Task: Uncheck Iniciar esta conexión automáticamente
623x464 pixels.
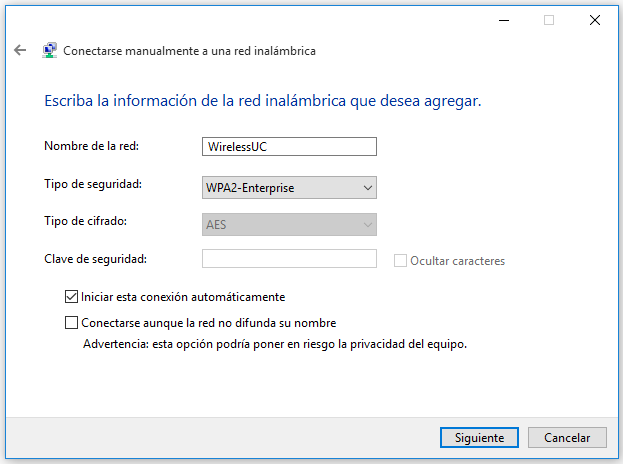Action: click(71, 297)
